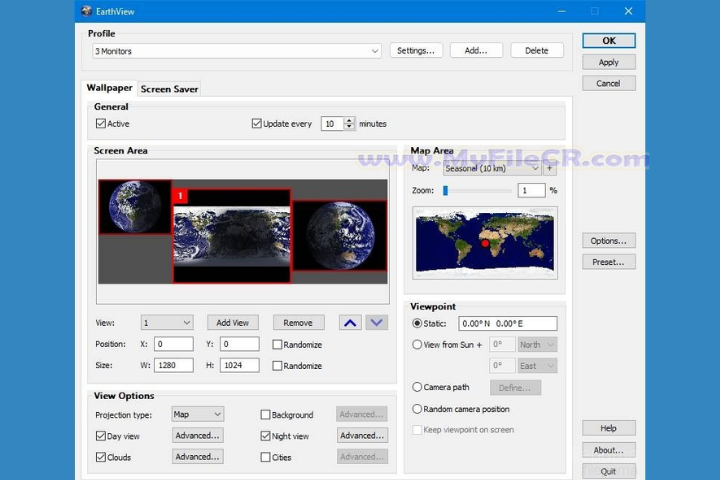The image size is (720, 480).
Task: Increase the update minutes with spinner up arrow
Action: coord(349,120)
